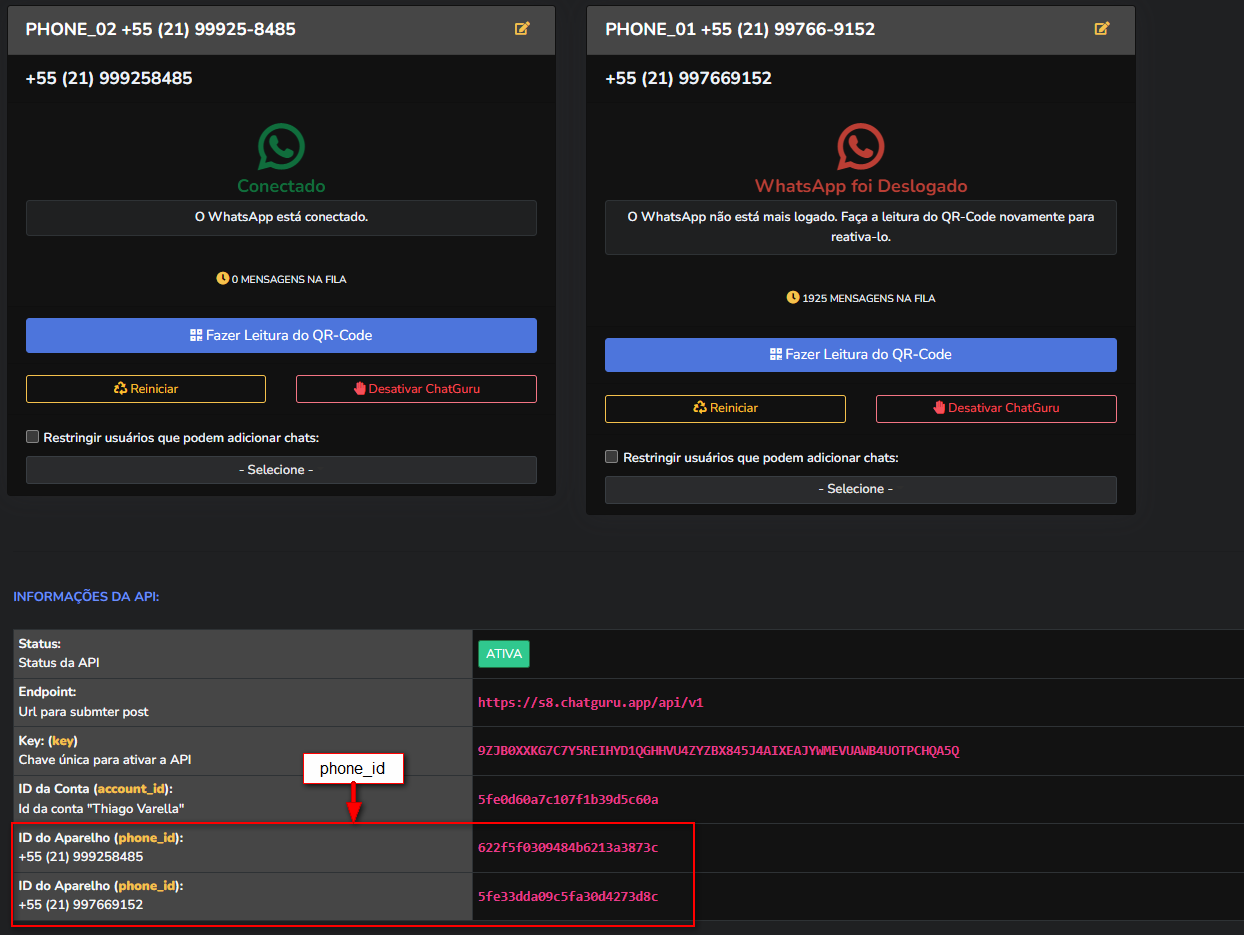Click the edit icon on the PHONE_01 card
The height and width of the screenshot is (937, 1244).
(x=1102, y=29)
